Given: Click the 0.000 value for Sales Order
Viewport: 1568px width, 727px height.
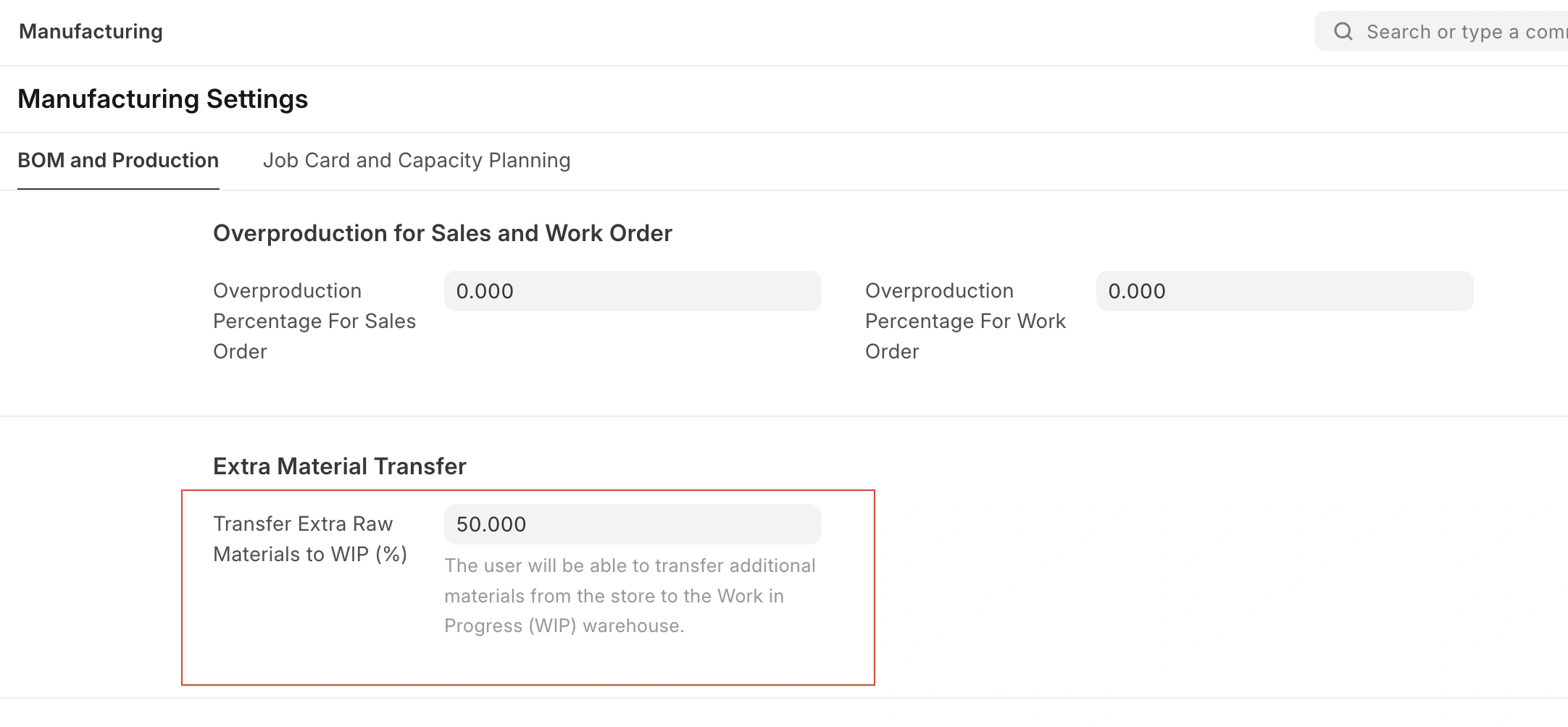Looking at the screenshot, I should point(485,291).
